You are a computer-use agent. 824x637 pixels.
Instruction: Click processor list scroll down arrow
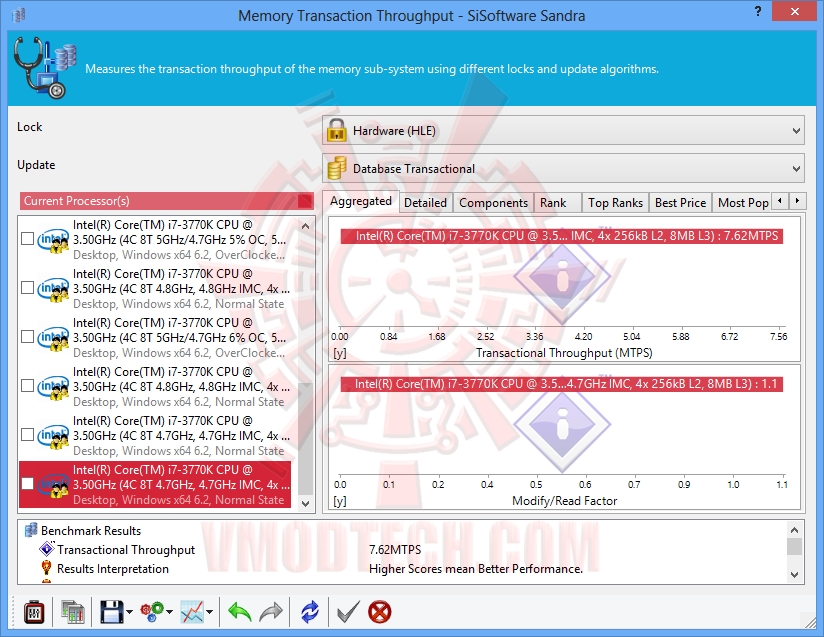click(x=305, y=503)
